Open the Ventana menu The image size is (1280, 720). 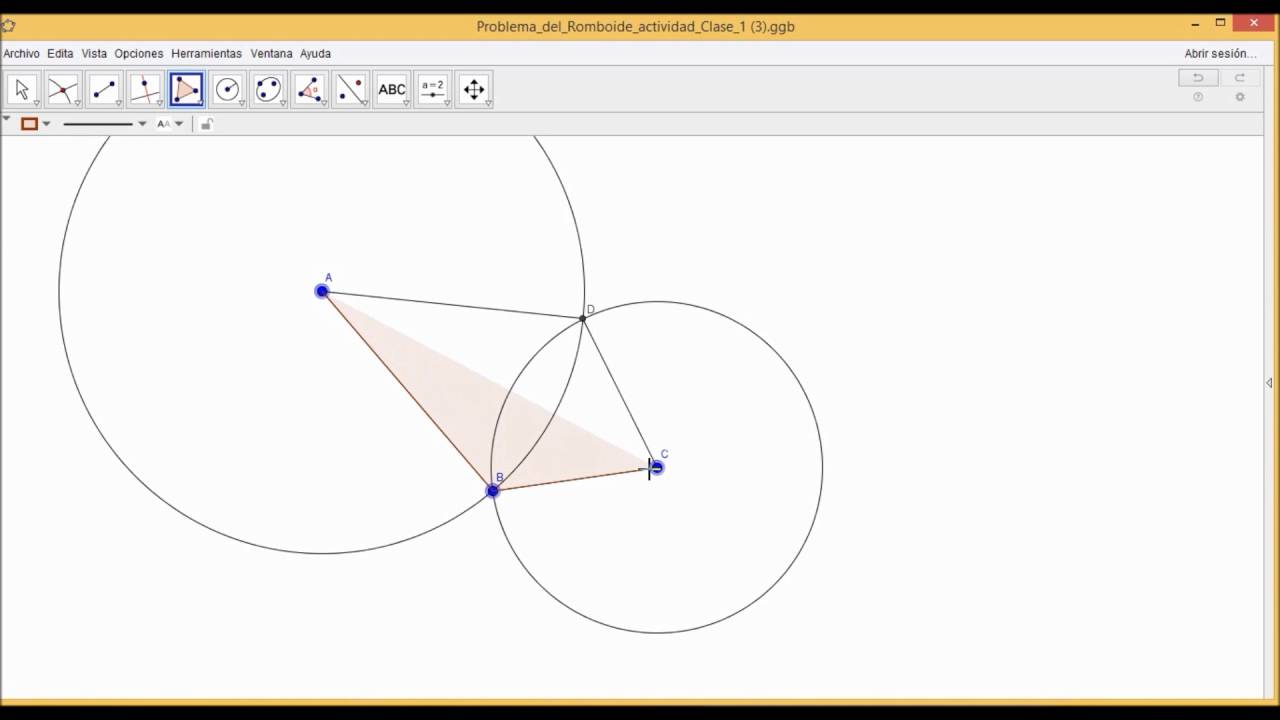(x=271, y=54)
